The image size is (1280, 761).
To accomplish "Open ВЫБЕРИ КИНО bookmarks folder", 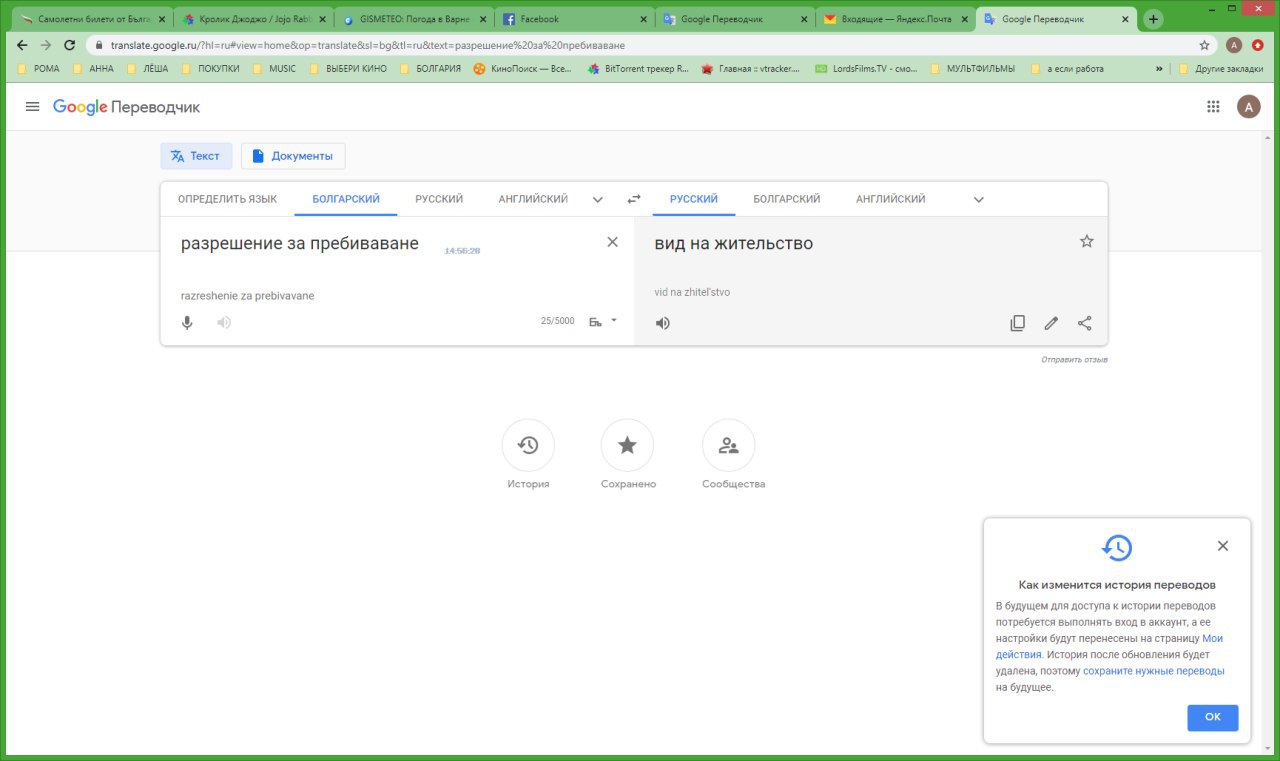I will [x=348, y=69].
